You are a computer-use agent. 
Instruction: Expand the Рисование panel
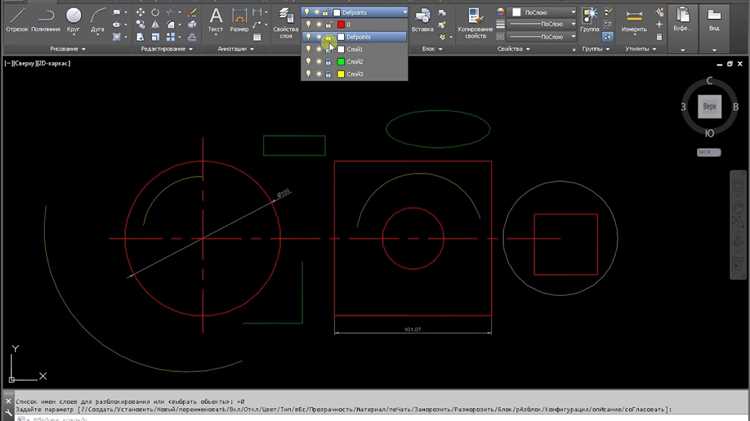click(x=67, y=49)
